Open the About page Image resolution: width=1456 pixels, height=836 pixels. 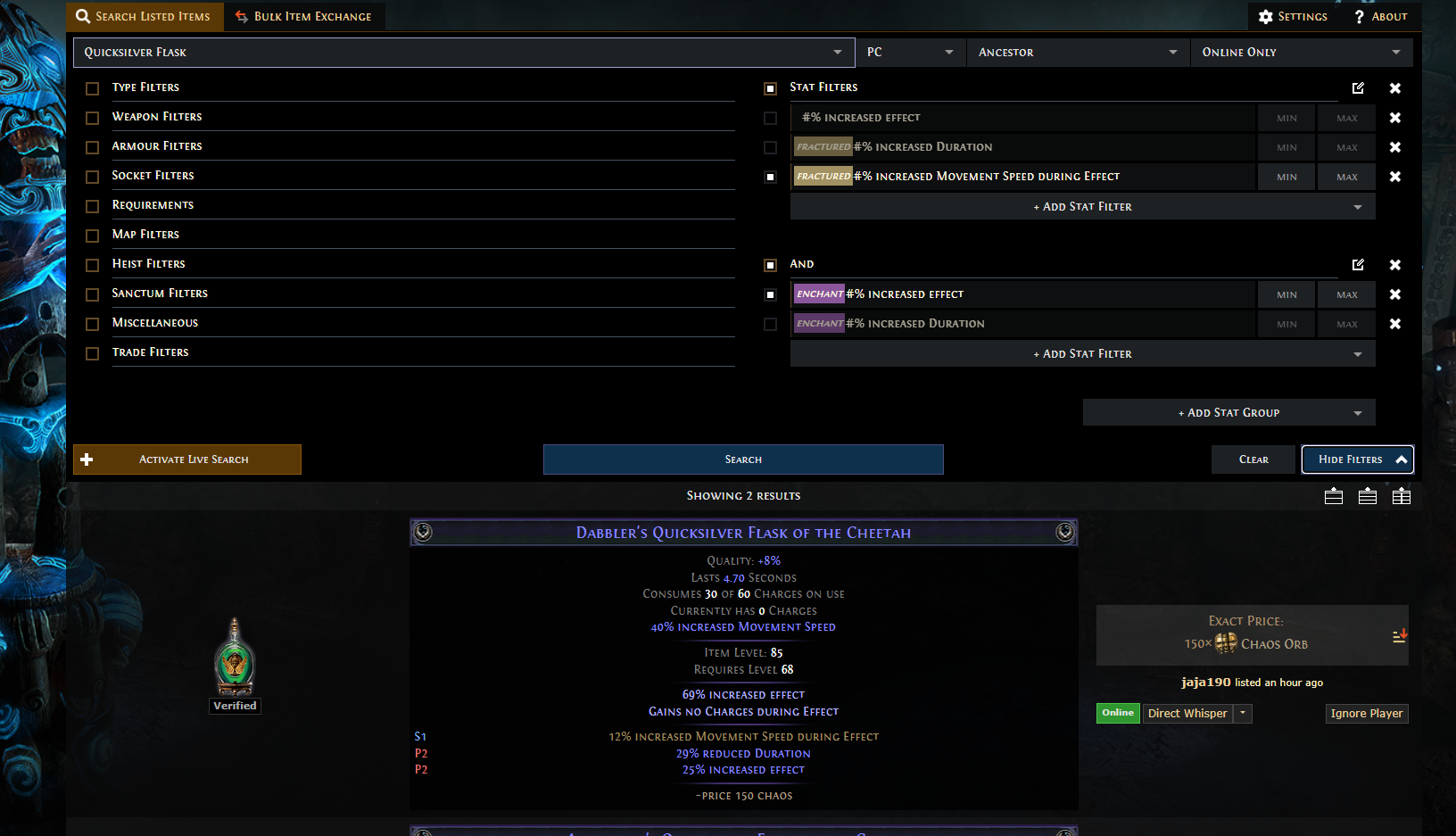pos(1380,17)
